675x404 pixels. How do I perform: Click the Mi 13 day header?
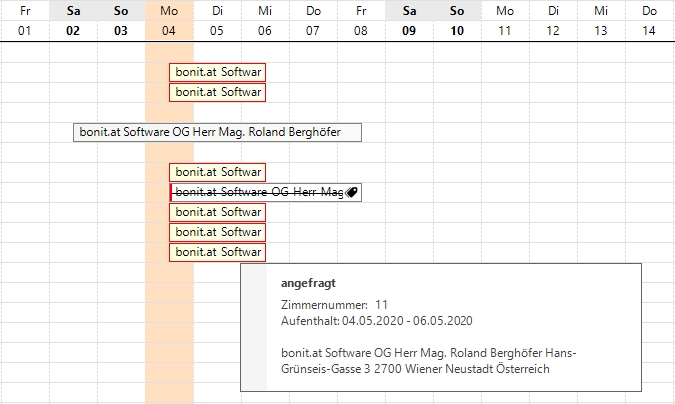click(601, 20)
